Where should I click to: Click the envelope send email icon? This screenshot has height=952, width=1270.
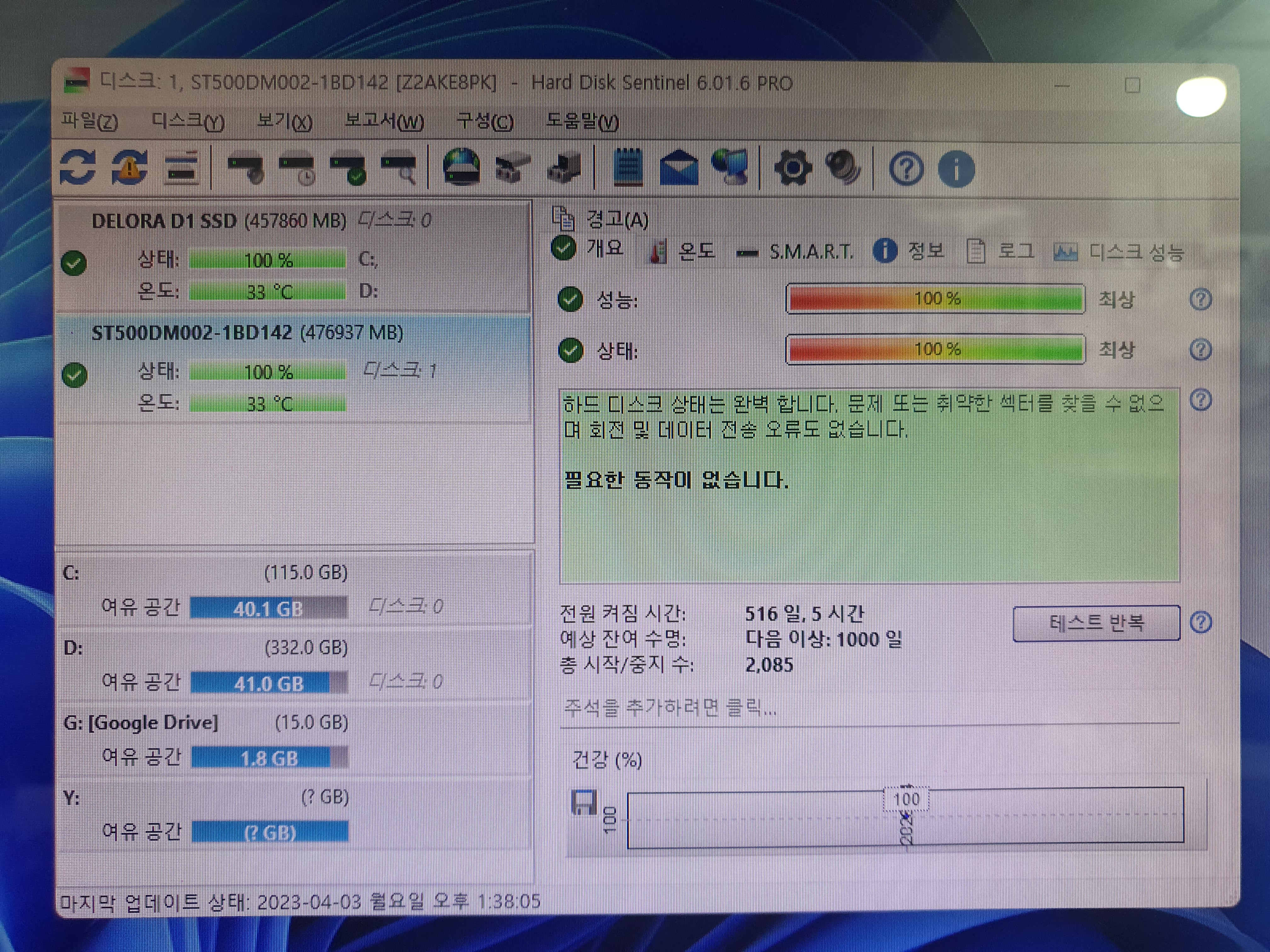(x=679, y=167)
